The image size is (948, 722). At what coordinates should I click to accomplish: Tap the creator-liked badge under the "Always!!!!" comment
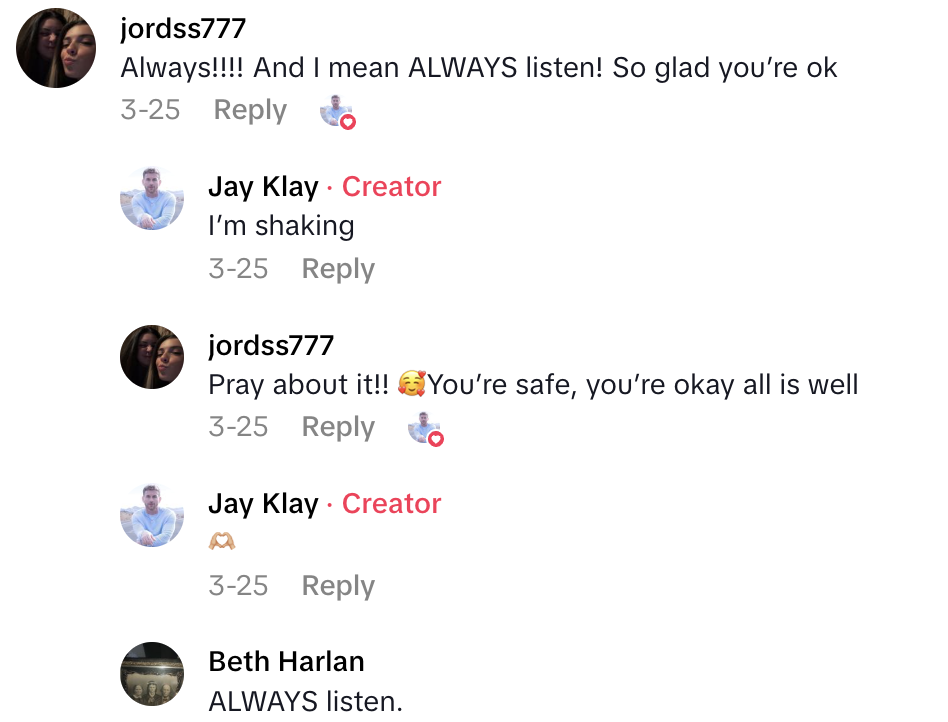click(x=337, y=112)
